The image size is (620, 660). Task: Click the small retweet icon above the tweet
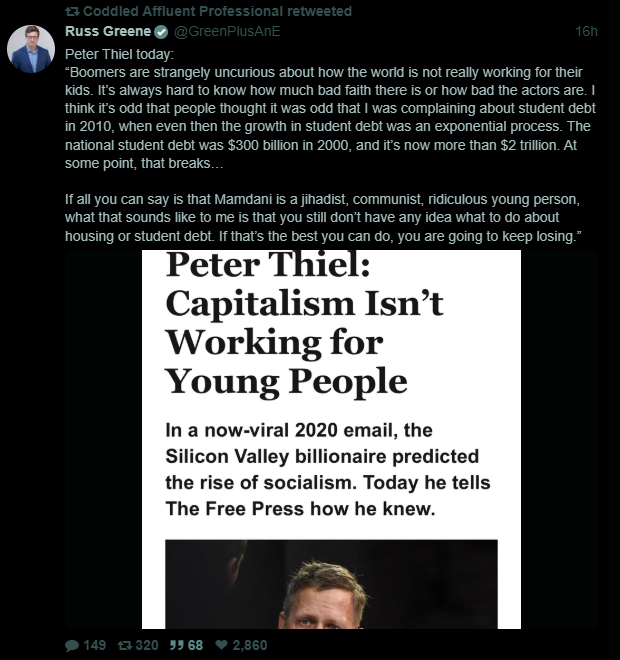pos(71,11)
